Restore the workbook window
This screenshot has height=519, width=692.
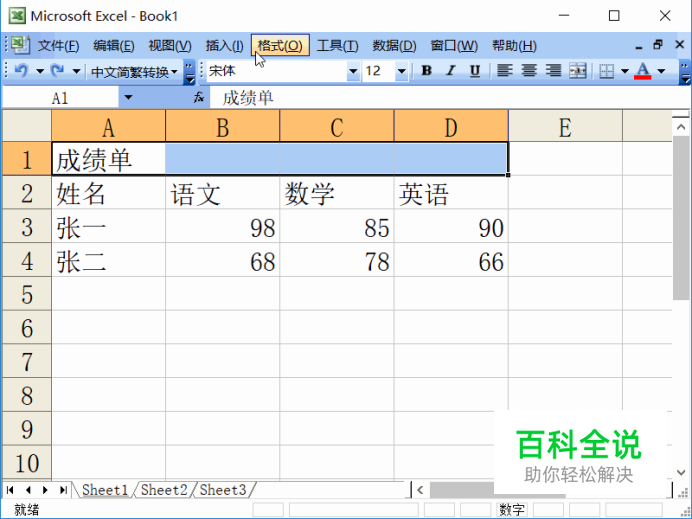[658, 45]
